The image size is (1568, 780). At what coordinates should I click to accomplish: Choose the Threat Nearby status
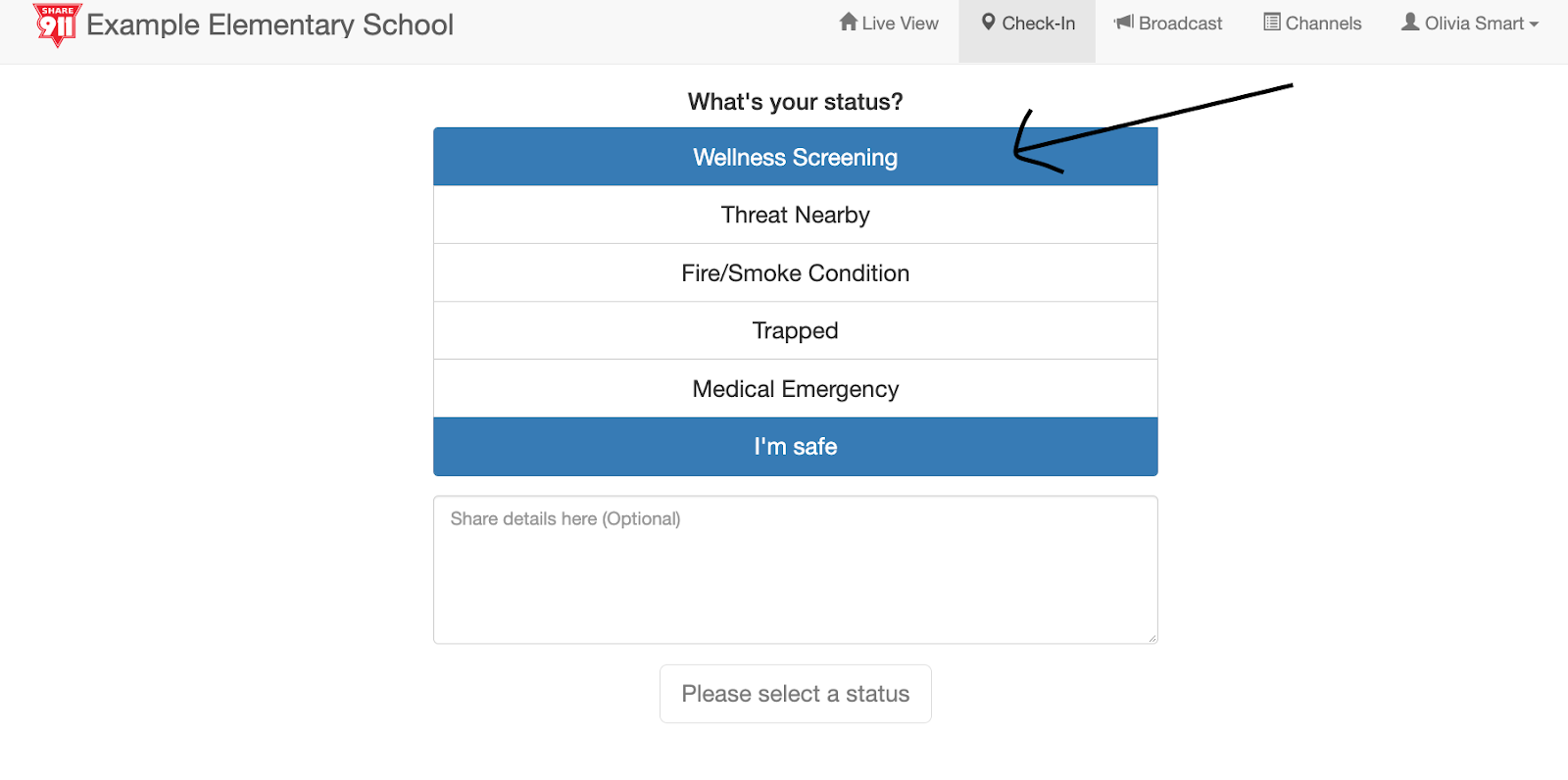pyautogui.click(x=796, y=215)
